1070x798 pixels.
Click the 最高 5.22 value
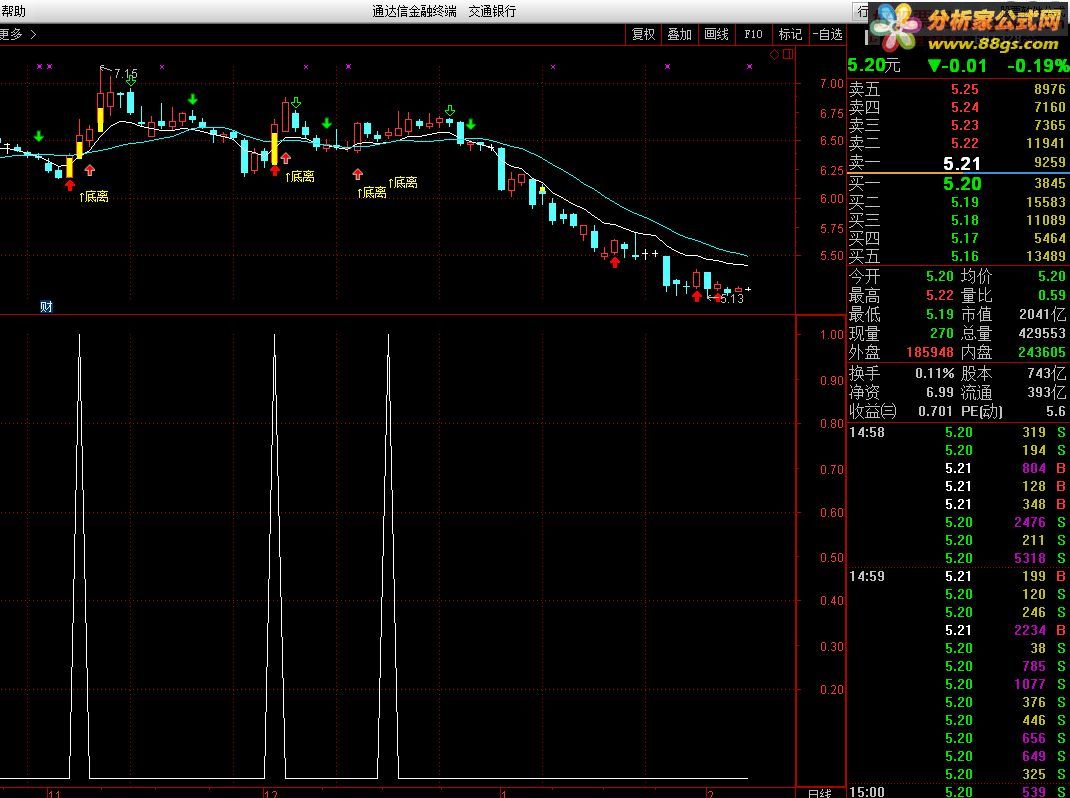point(940,296)
